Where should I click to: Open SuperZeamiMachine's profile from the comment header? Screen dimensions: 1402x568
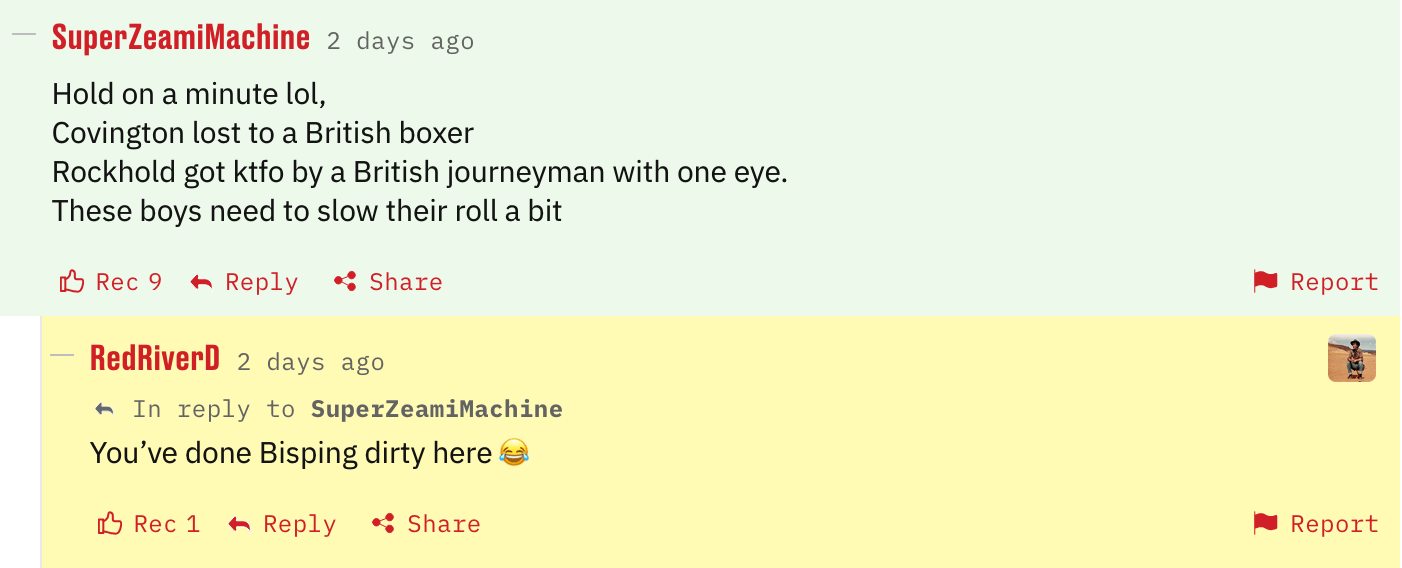point(181,38)
